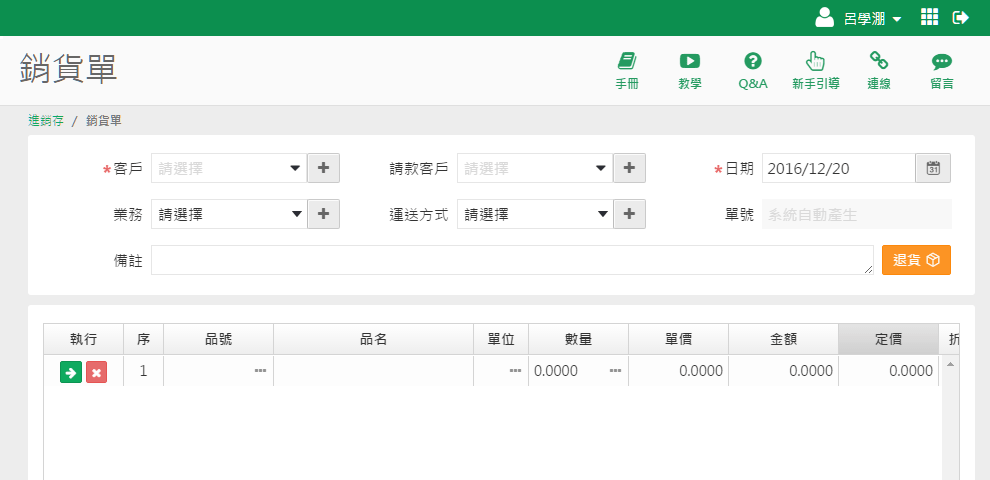Add new customer with 客戶 plus button
Viewport: 990px width, 480px height.
tap(323, 168)
